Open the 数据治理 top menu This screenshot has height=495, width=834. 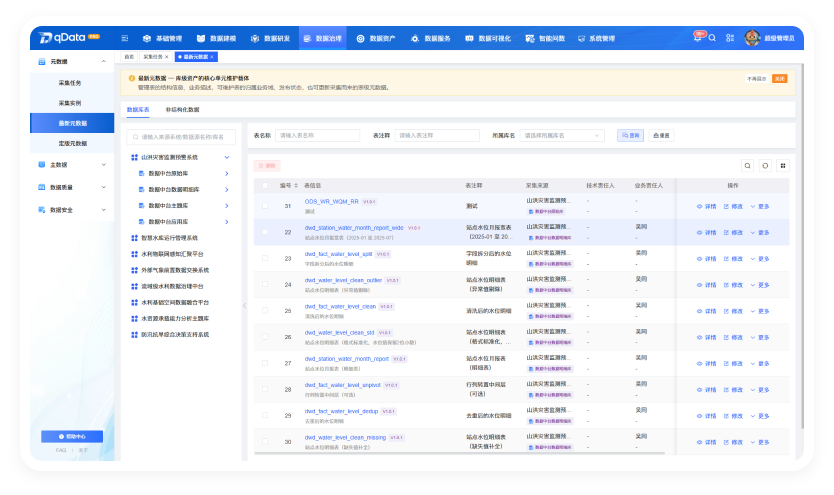tap(323, 38)
